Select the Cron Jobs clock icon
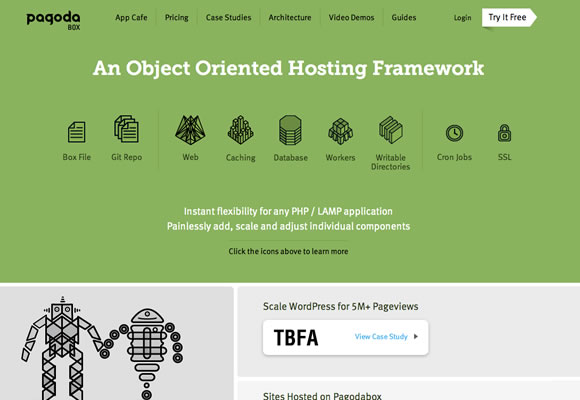580x400 pixels. 454,133
